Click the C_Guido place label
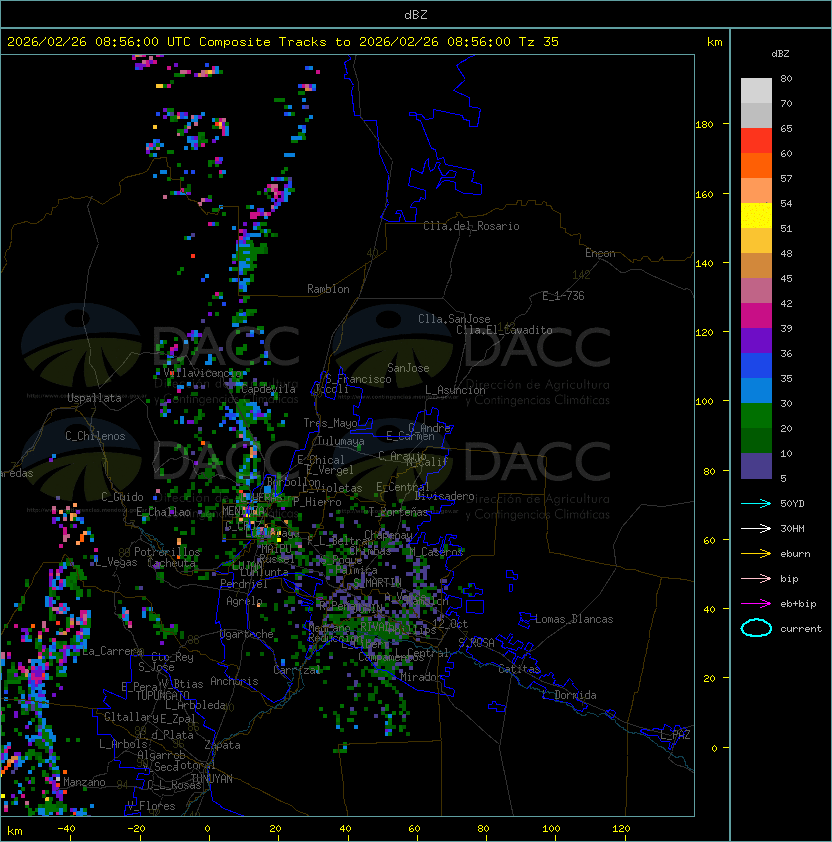The height and width of the screenshot is (842, 832). pos(122,497)
